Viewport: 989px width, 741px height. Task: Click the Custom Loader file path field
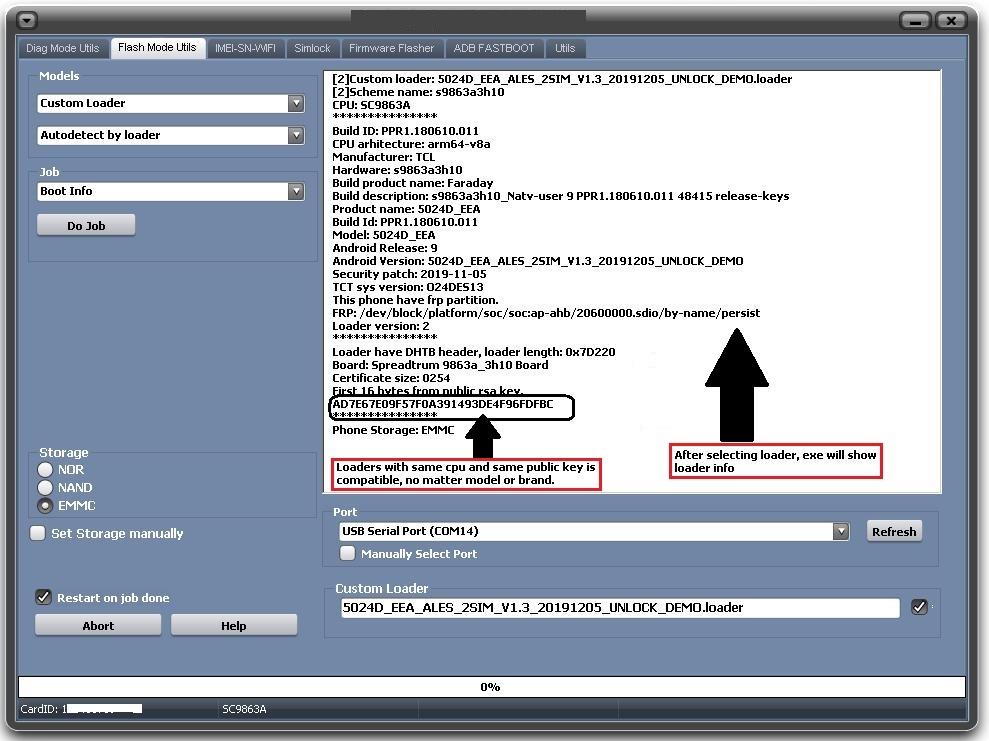(618, 608)
